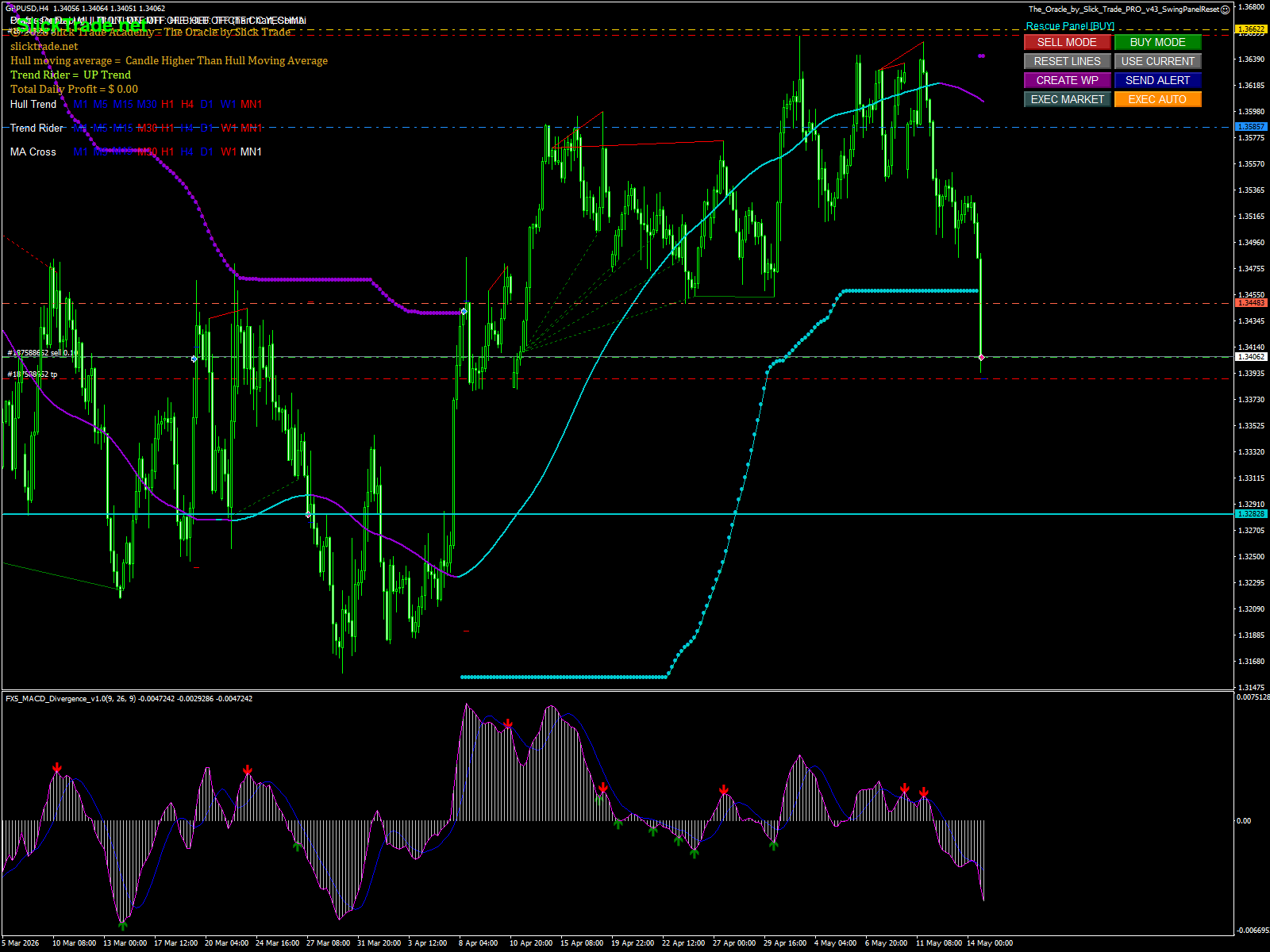Click the expert advisor smiley face icon
This screenshot has height=952, width=1270.
[x=1226, y=10]
